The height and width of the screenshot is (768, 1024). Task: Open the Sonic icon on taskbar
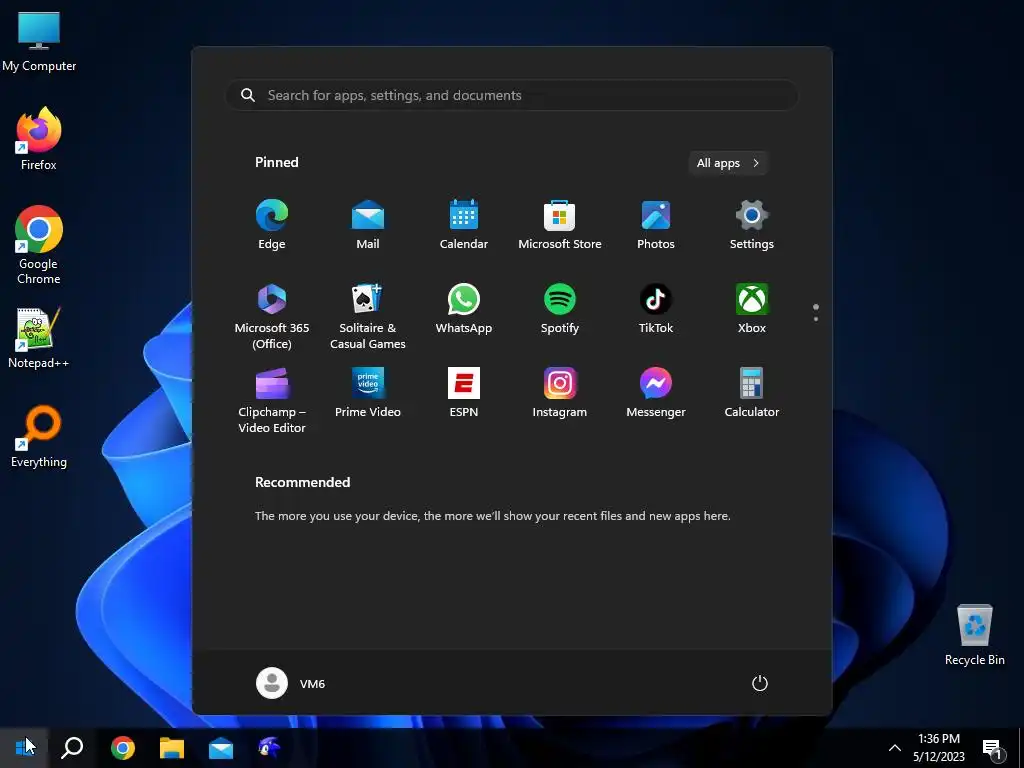(269, 747)
